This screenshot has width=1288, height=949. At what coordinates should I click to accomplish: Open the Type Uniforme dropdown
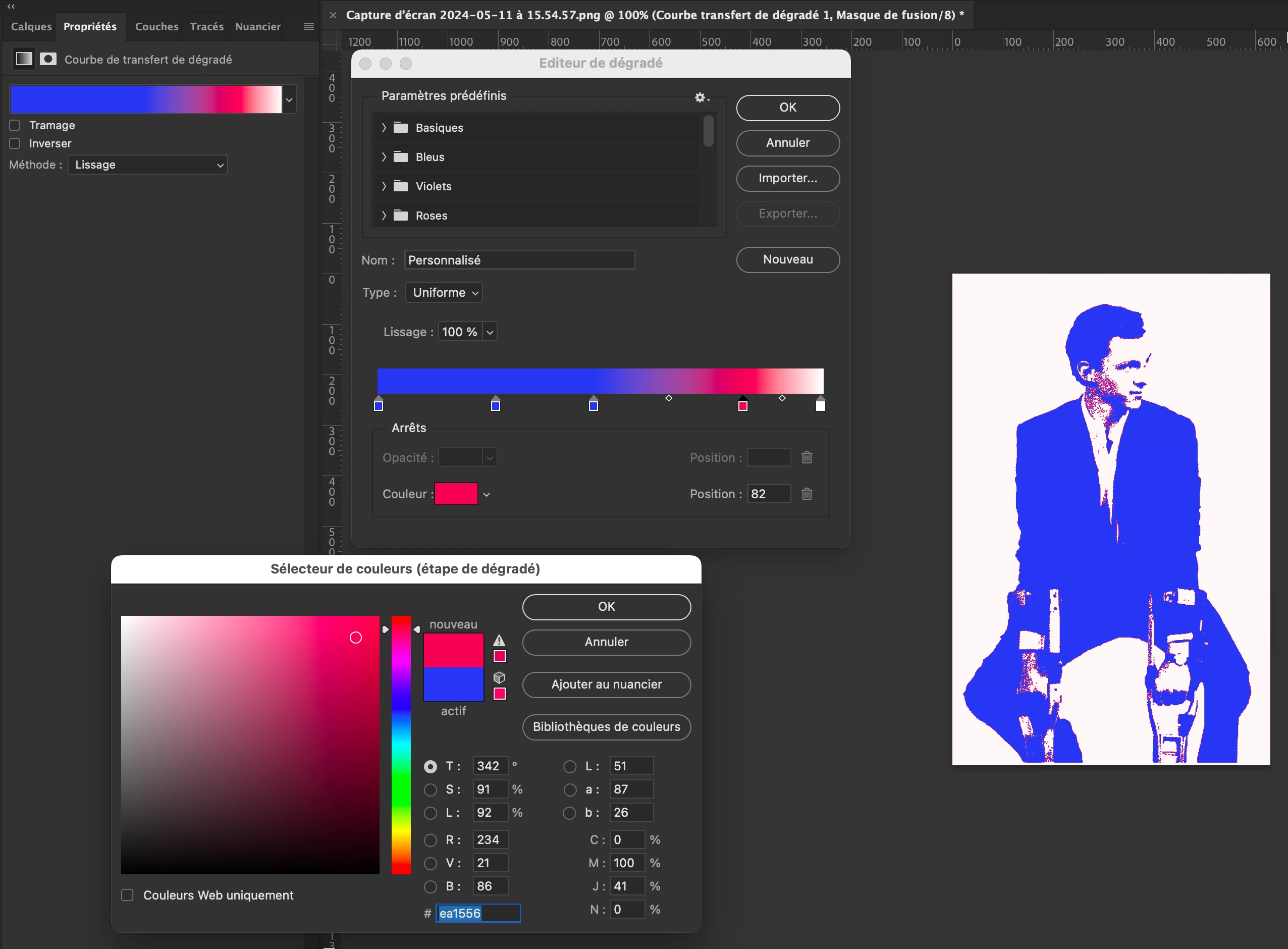pyautogui.click(x=443, y=292)
